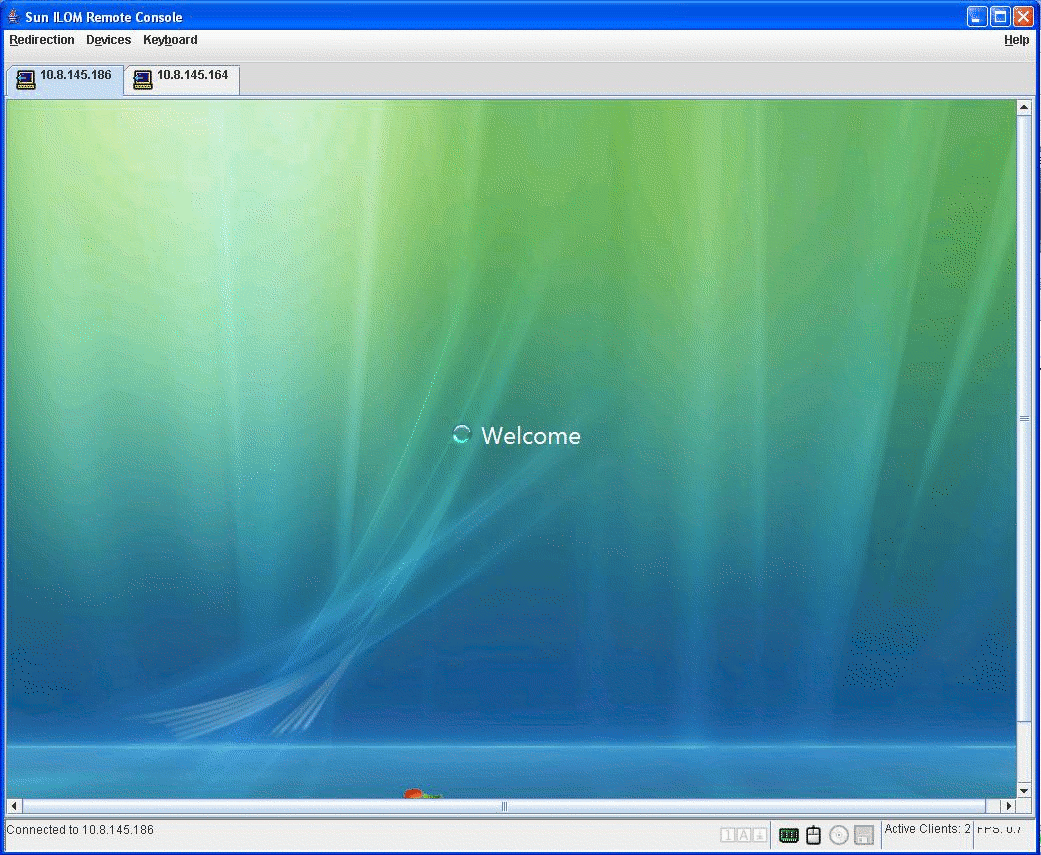Screen dimensions: 1041x855
Task: Click the console icon on tab 10.8.145.186
Action: pos(24,80)
